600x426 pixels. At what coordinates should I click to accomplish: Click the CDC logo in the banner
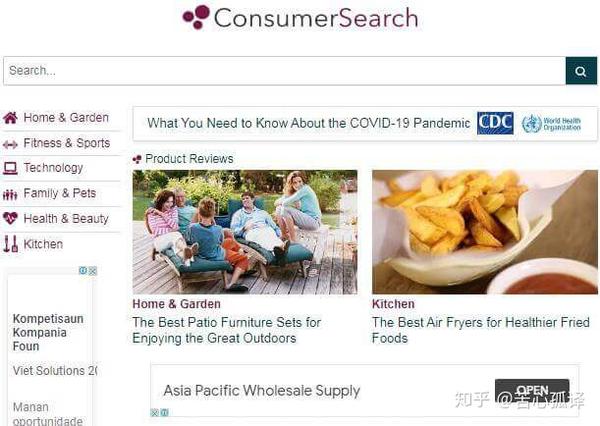(495, 123)
